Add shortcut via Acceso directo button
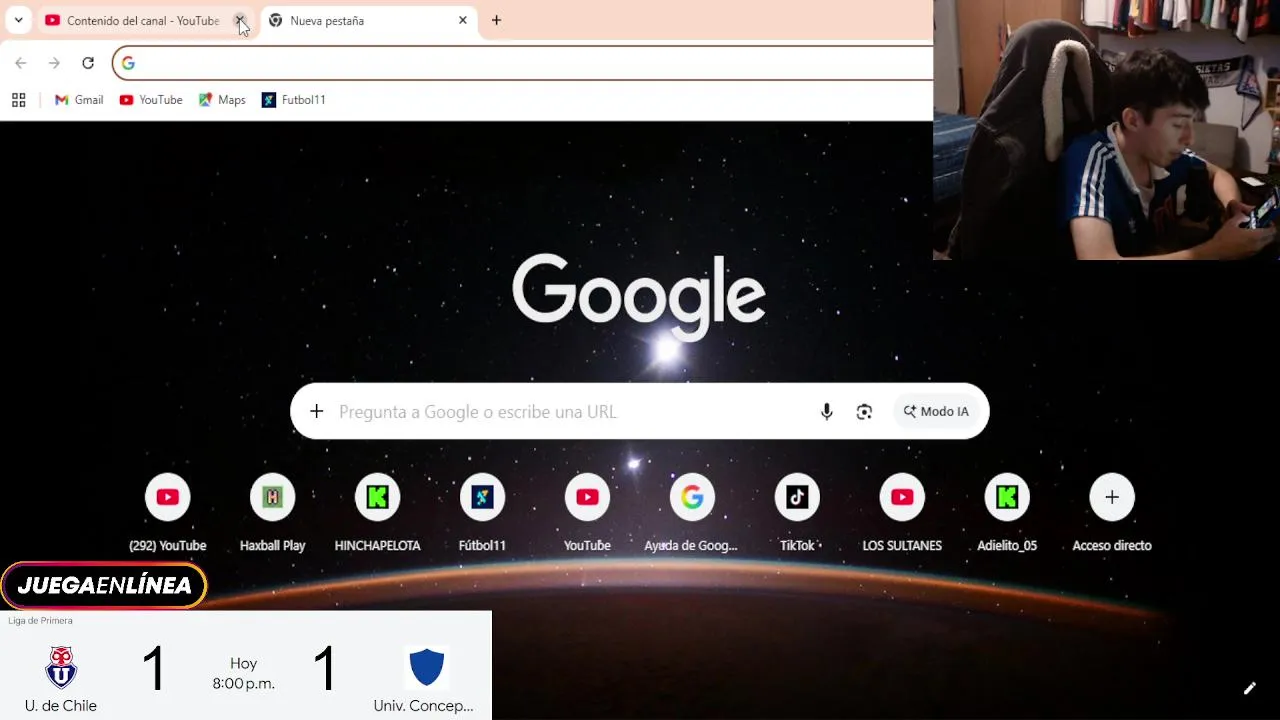The width and height of the screenshot is (1280, 720). (x=1112, y=513)
